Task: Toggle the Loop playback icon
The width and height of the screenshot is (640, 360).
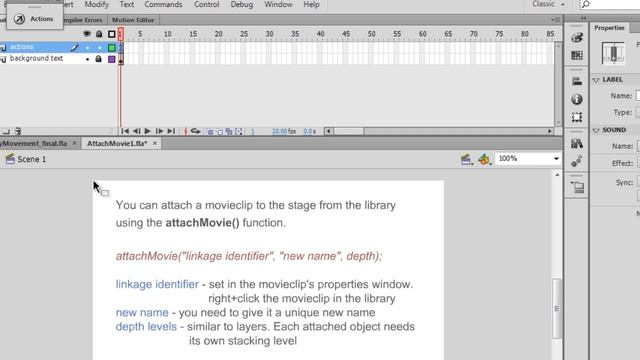Action: (x=196, y=131)
